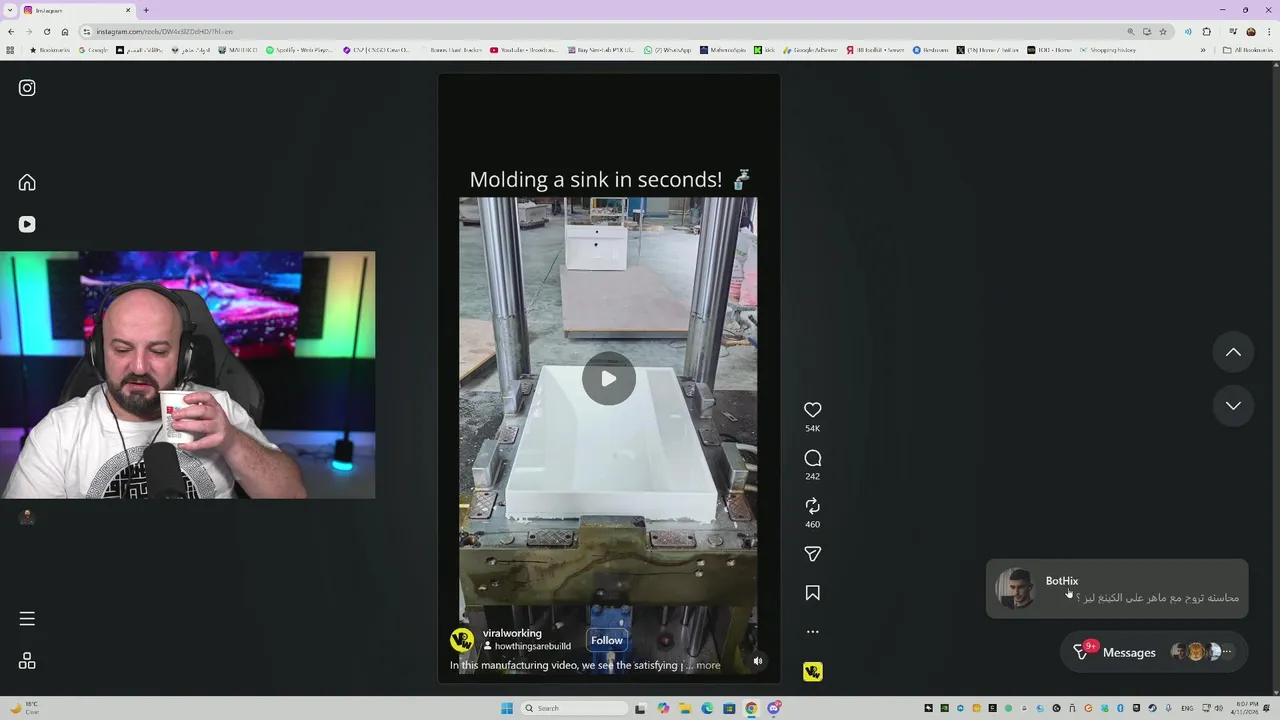Go to the browser home page

(65, 32)
